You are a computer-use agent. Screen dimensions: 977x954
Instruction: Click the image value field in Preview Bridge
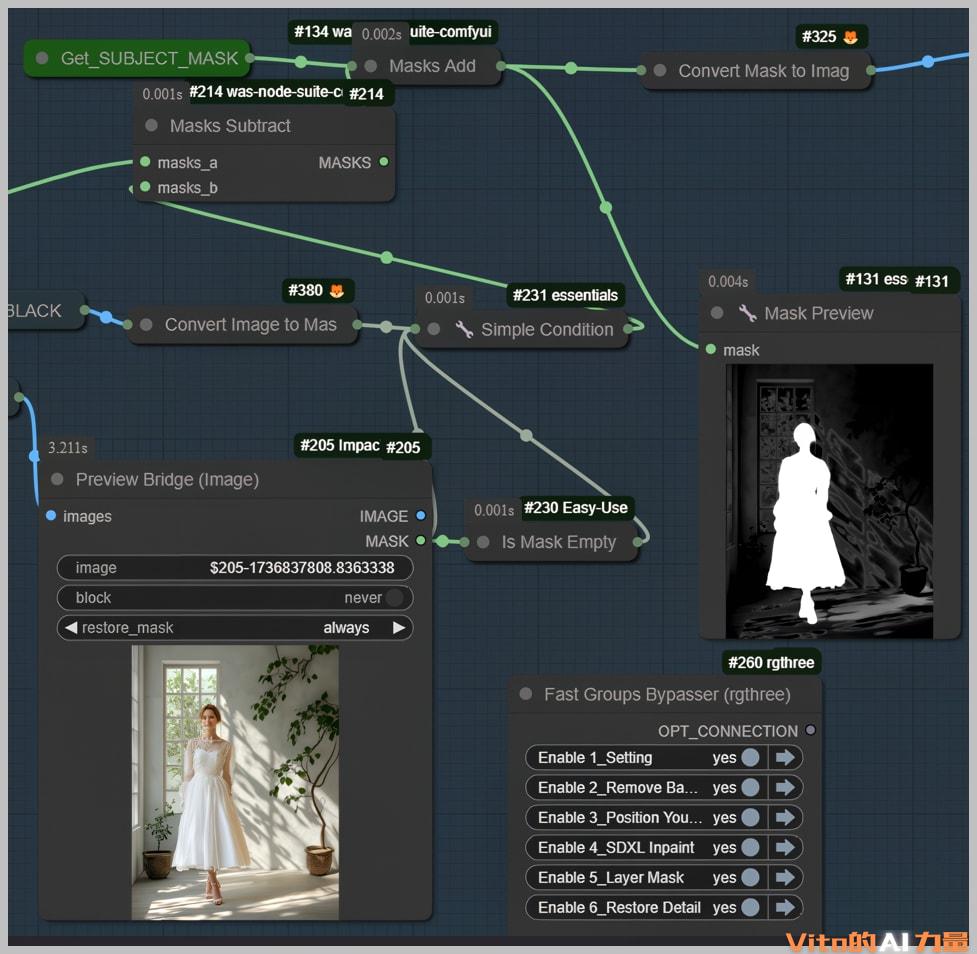pyautogui.click(x=235, y=568)
